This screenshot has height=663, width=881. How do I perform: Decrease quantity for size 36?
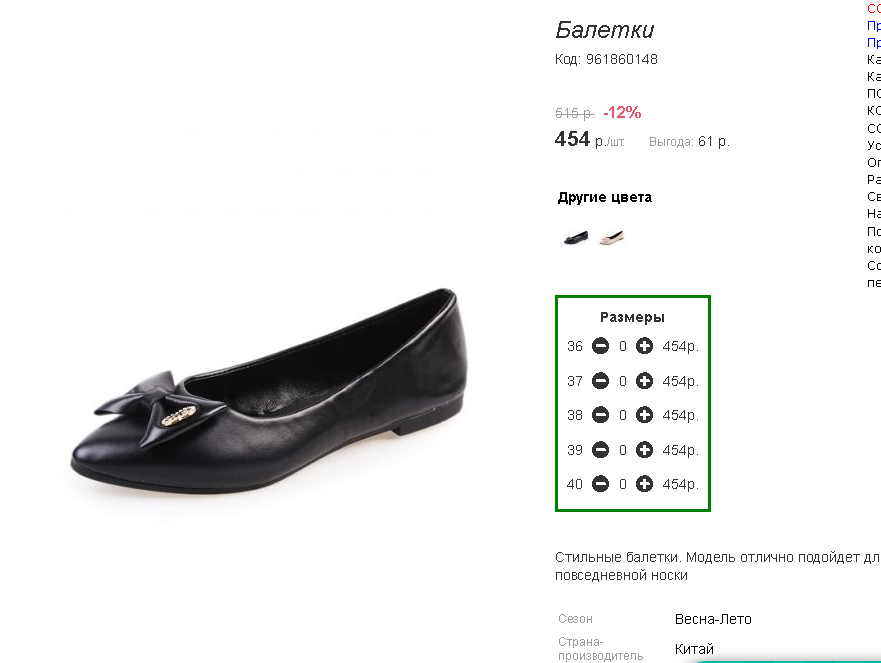tap(600, 346)
